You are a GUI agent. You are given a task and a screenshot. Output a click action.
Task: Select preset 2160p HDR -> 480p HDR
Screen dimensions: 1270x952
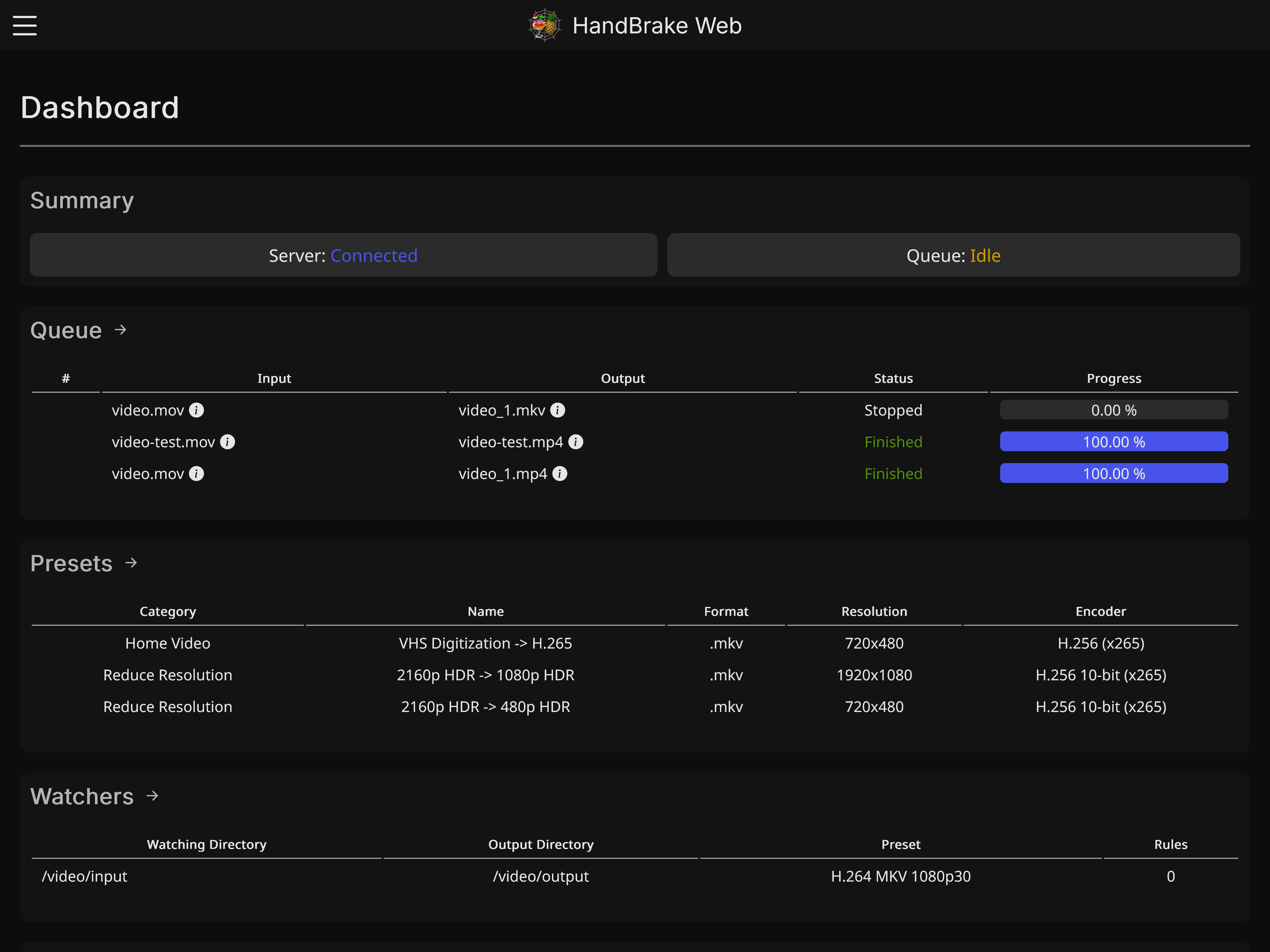(486, 706)
